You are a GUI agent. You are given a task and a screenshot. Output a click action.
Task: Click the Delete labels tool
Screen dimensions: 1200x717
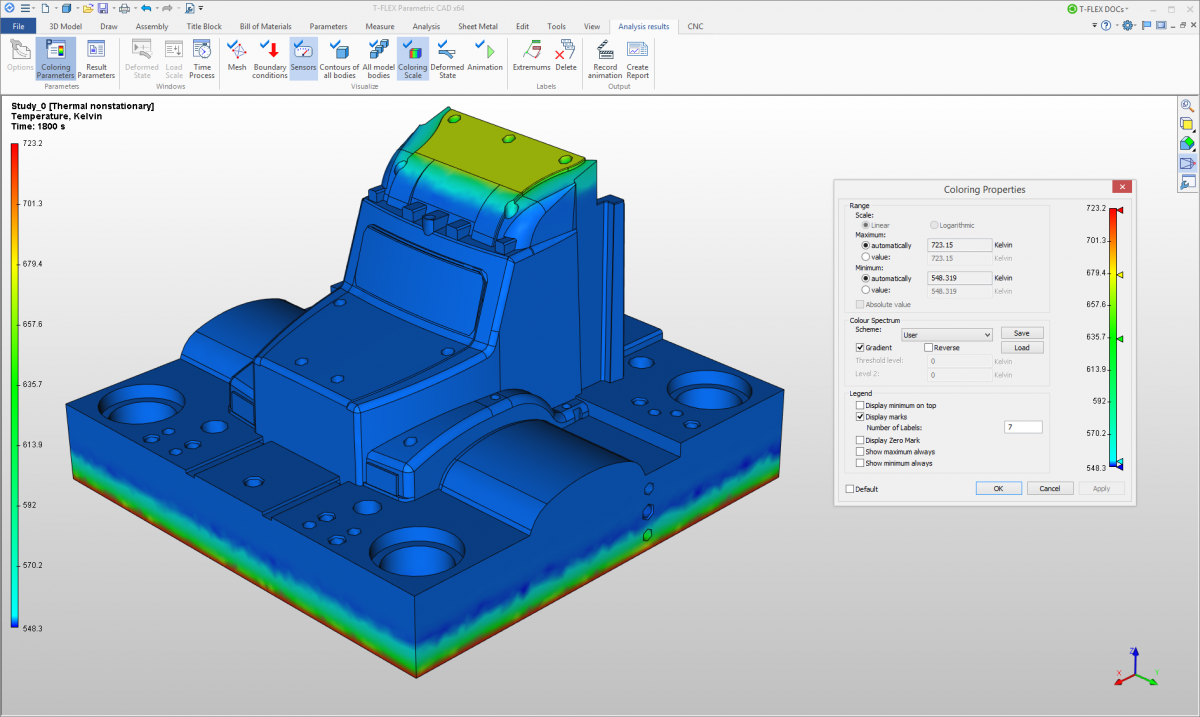(x=566, y=56)
